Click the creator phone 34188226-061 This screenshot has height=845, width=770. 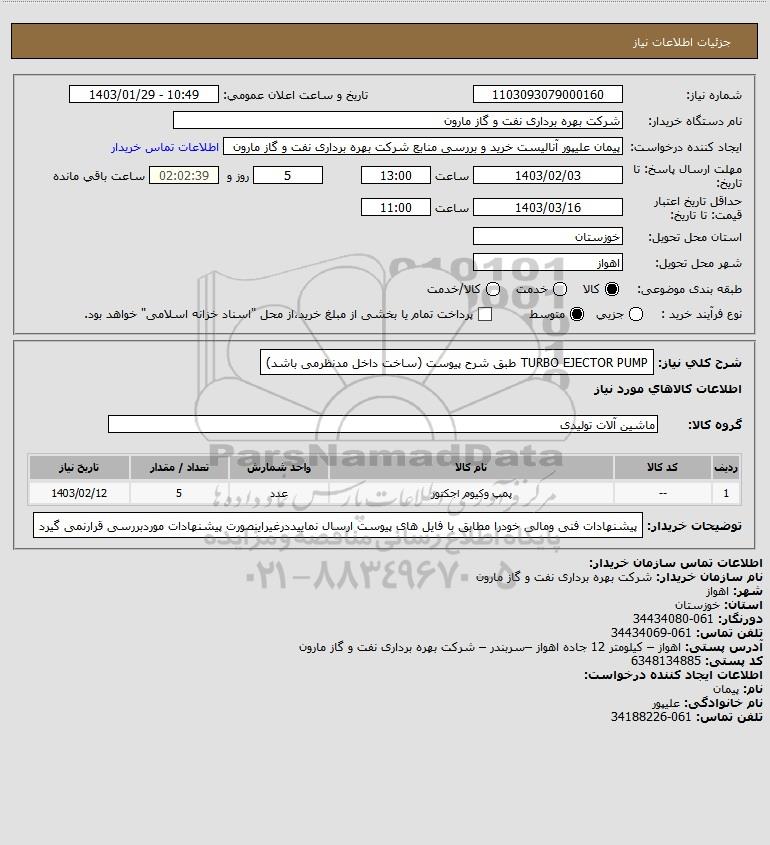pos(650,717)
